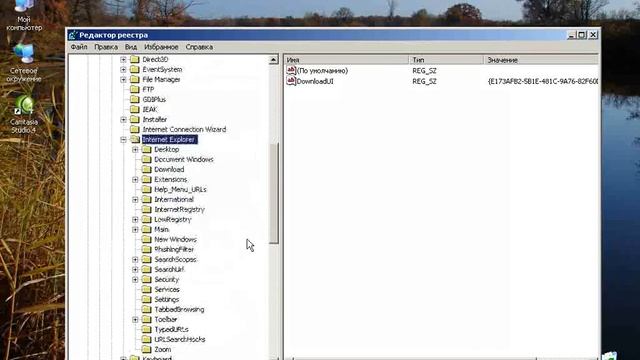
Task: Click the tree scrollbar up arrow
Action: tap(273, 60)
